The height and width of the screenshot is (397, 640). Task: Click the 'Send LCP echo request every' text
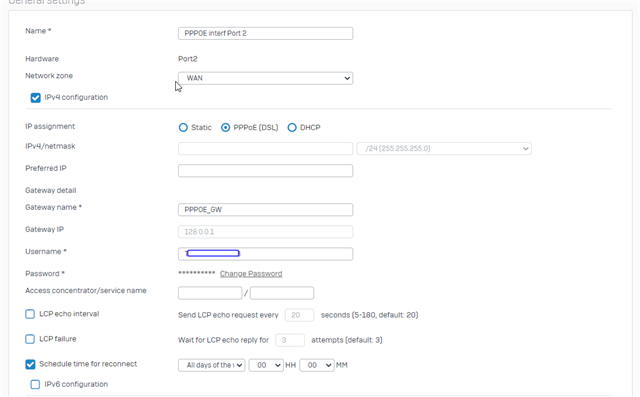[x=228, y=315]
